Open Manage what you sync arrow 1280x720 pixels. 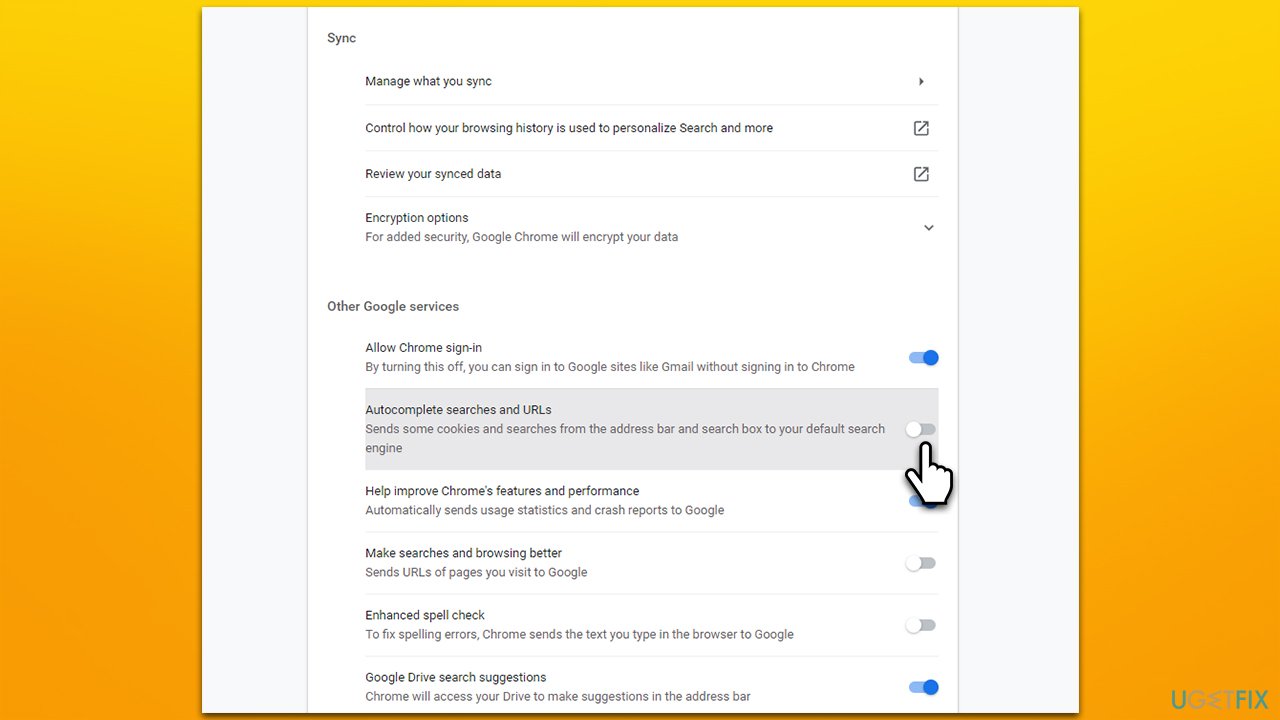(921, 82)
